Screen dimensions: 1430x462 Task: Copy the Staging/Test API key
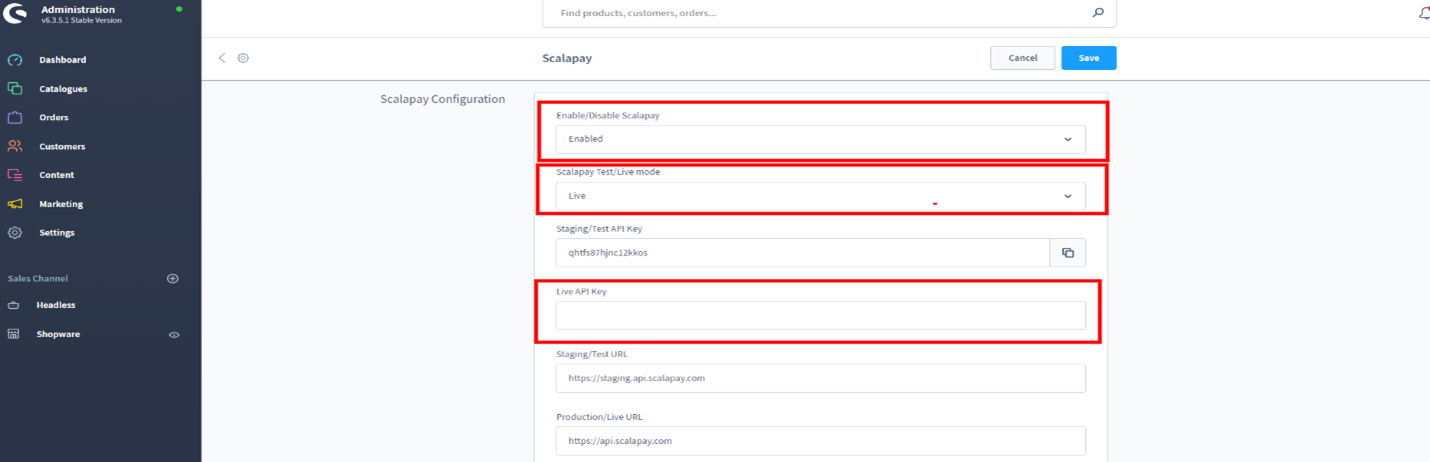click(x=1068, y=253)
